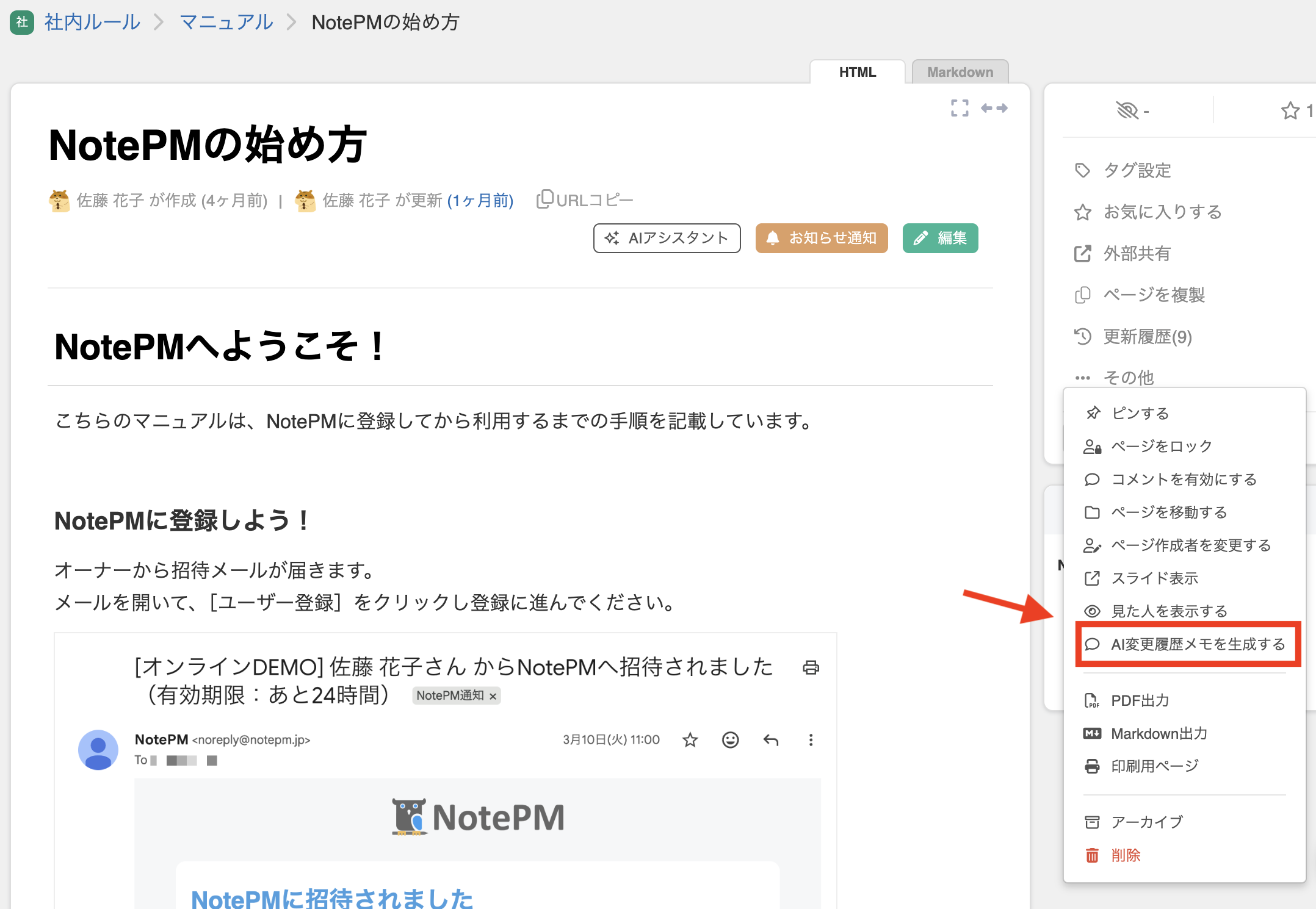The width and height of the screenshot is (1316, 909).
Task: Click the NotePMに招待されました heading
Action: click(x=332, y=898)
